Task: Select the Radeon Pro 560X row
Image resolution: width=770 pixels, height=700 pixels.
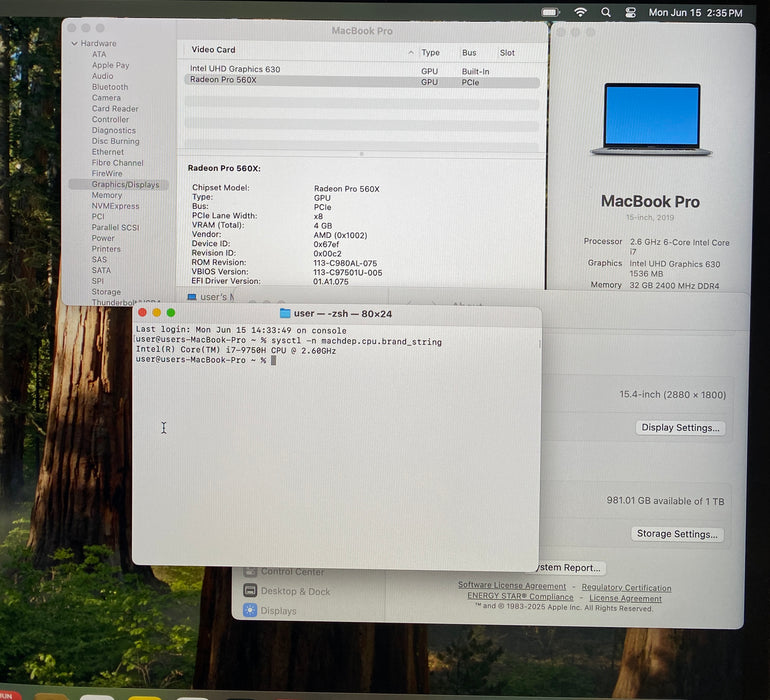Action: click(x=362, y=81)
